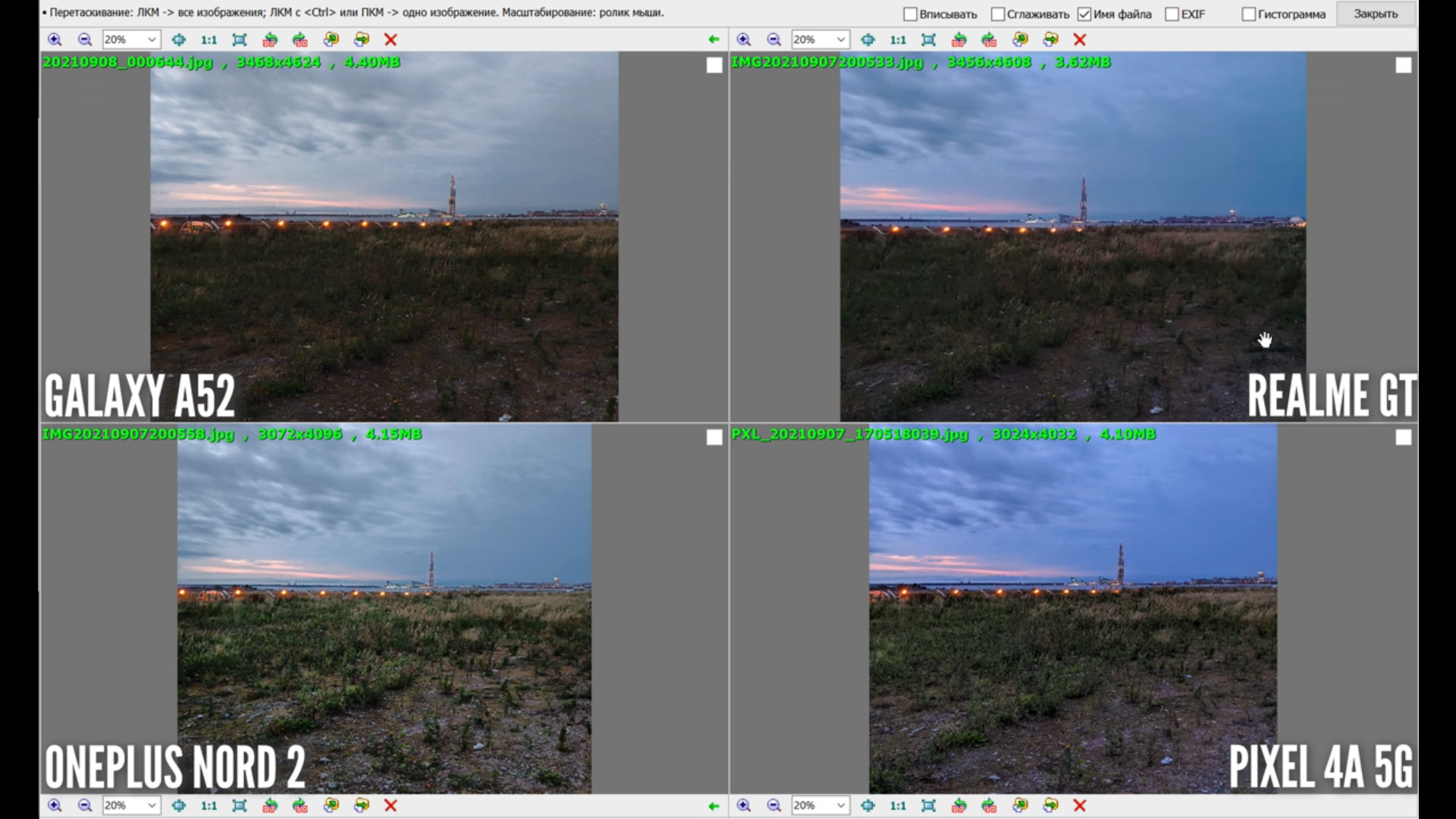Open zoom percentage dropdown above Galaxy A52
The width and height of the screenshot is (1456, 819).
152,39
